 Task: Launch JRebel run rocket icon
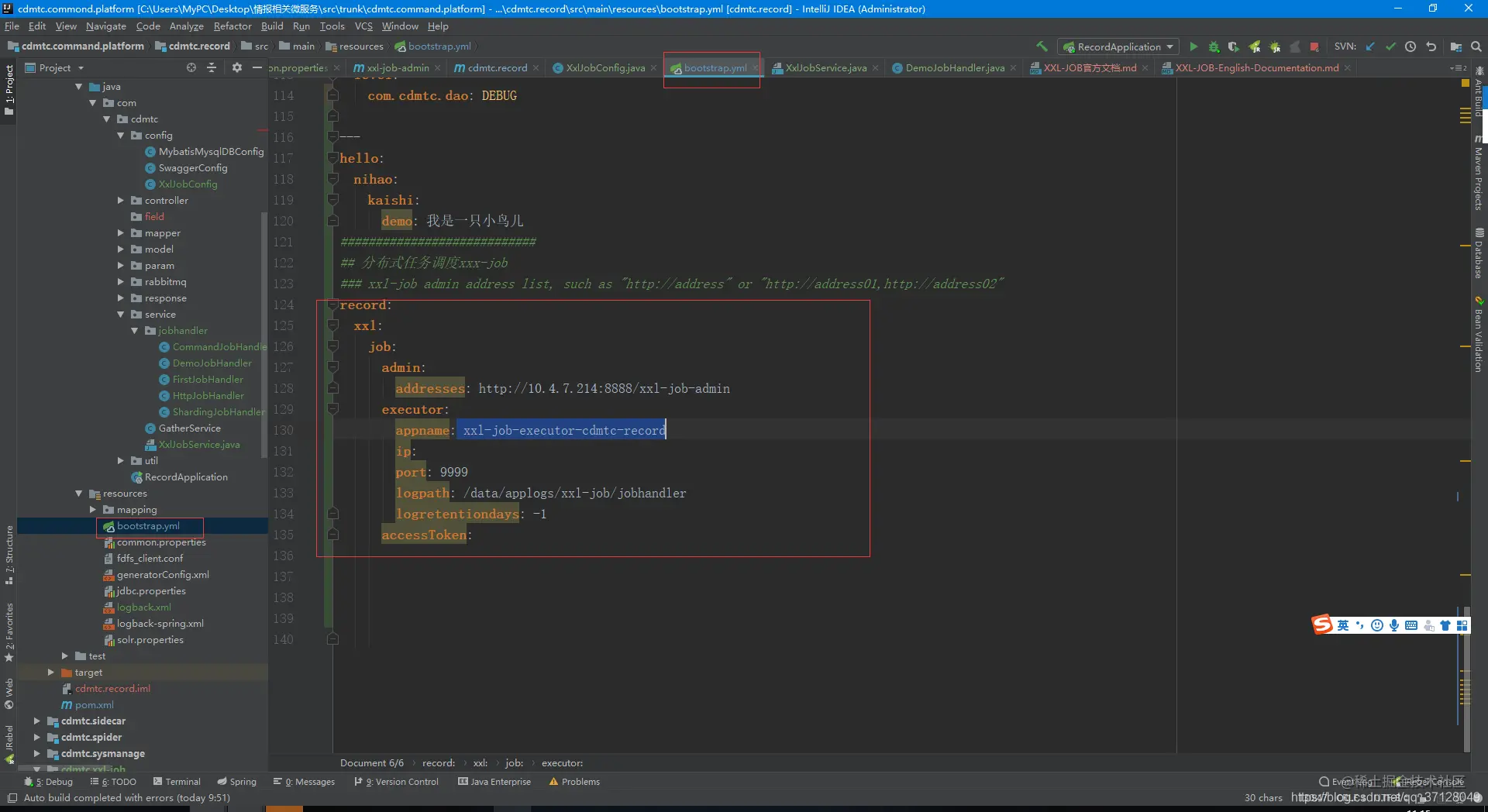[x=1255, y=46]
